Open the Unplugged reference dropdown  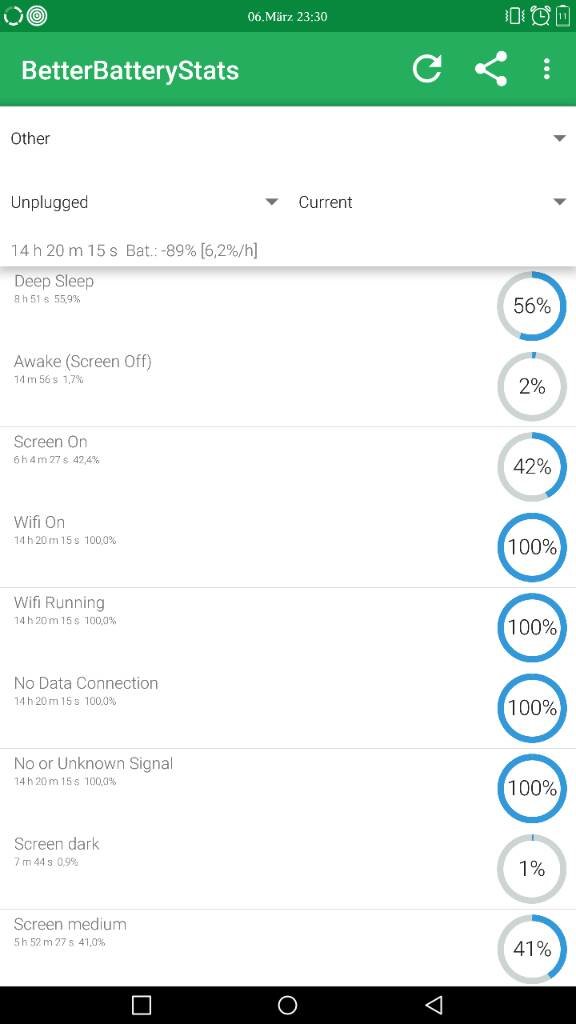[x=144, y=202]
